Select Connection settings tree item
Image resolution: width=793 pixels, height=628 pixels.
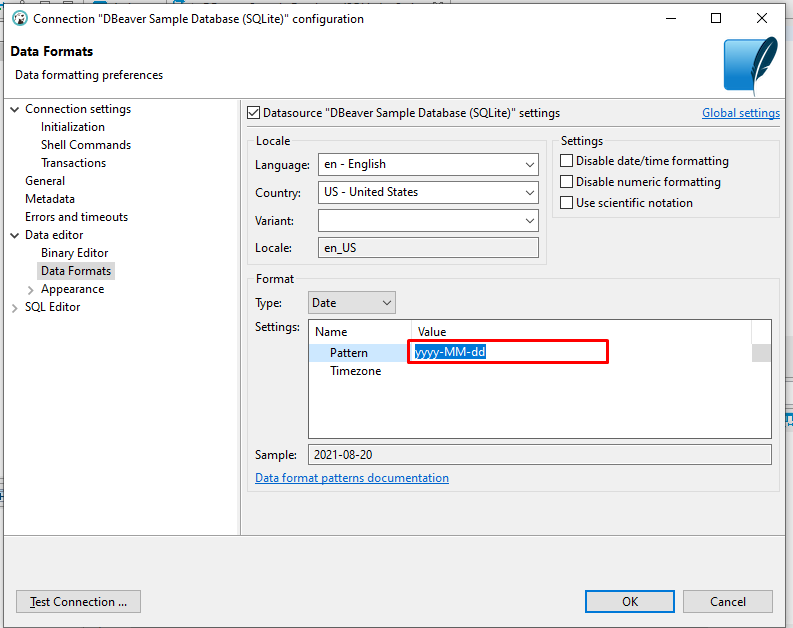(x=78, y=109)
